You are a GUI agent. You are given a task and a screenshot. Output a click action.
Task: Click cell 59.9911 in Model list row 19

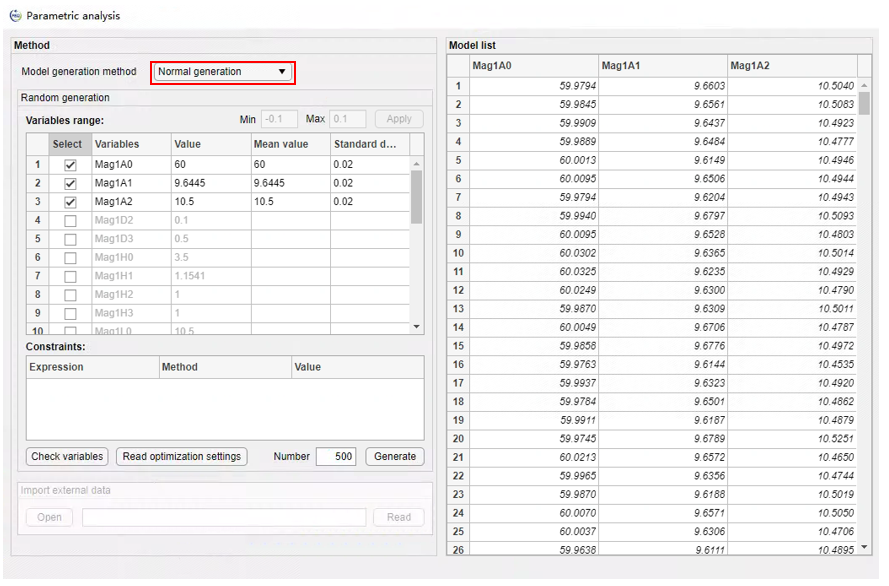(x=534, y=420)
